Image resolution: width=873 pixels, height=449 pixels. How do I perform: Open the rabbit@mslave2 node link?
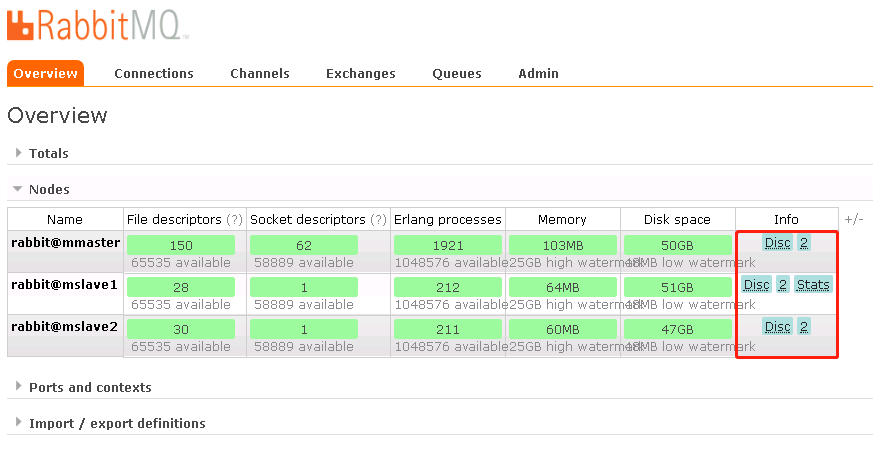coord(64,326)
